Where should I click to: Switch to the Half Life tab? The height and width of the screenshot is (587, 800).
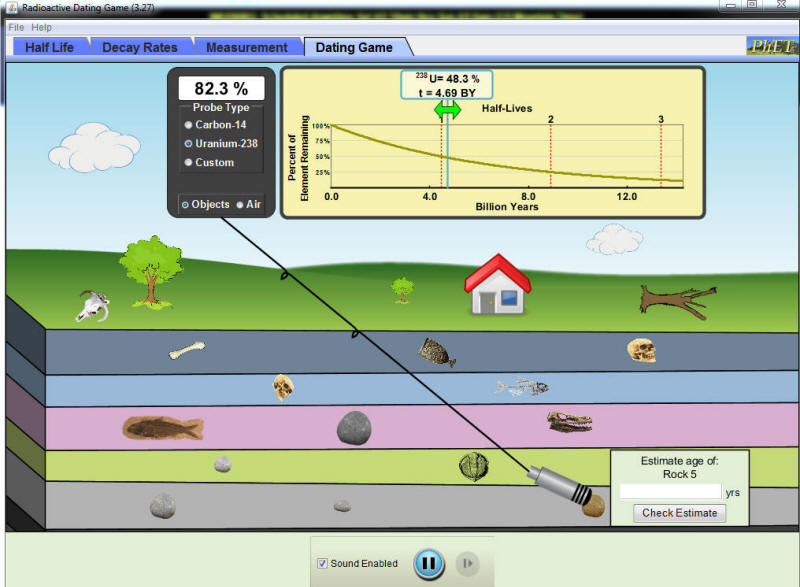(x=49, y=47)
